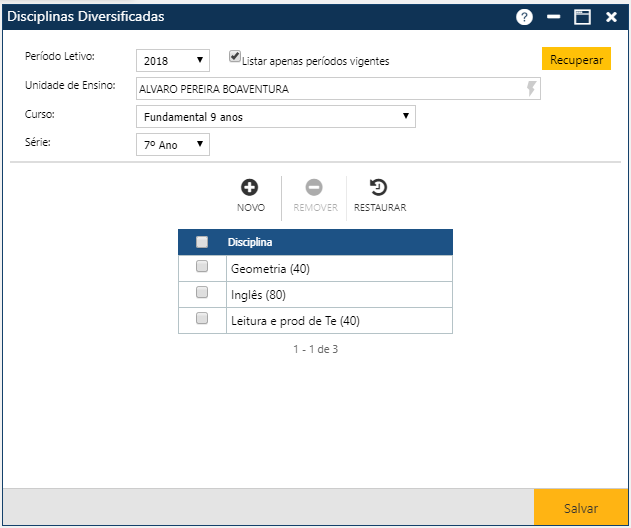This screenshot has width=631, height=528.
Task: Click the Salvar button
Action: coord(581,508)
